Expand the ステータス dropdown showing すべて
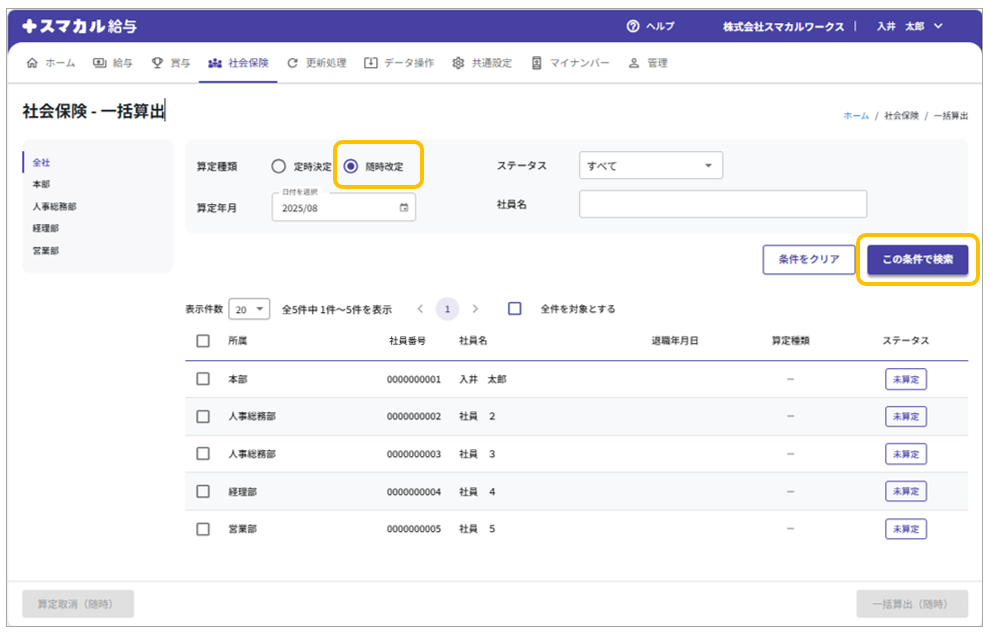The height and width of the screenshot is (632, 989). [x=650, y=166]
